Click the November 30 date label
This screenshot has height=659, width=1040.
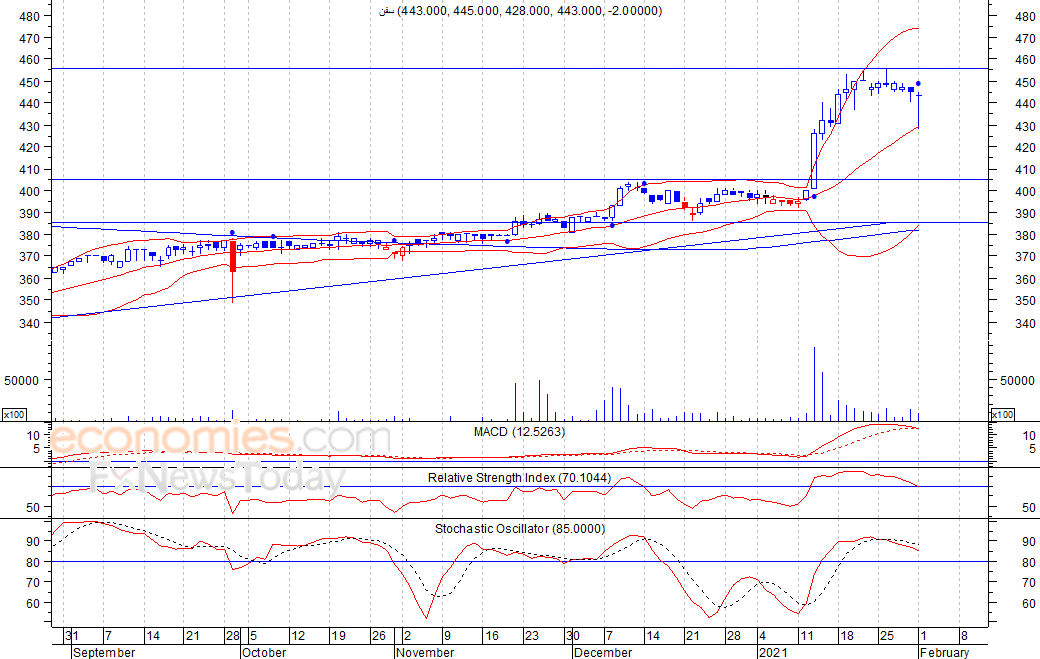[x=573, y=636]
